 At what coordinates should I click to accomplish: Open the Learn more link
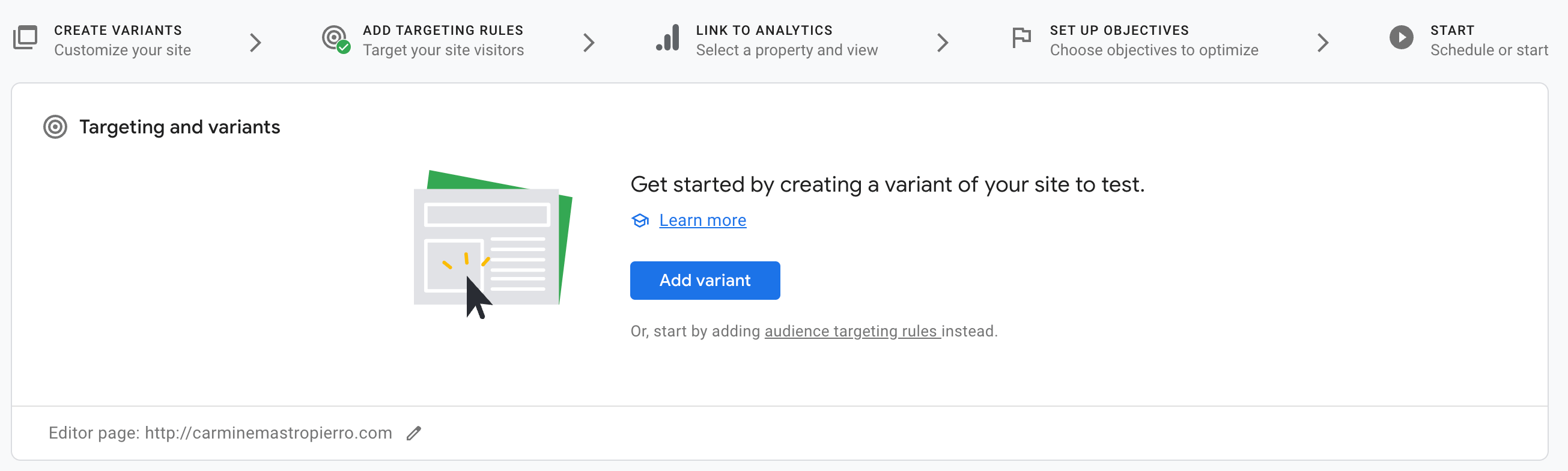click(x=702, y=220)
